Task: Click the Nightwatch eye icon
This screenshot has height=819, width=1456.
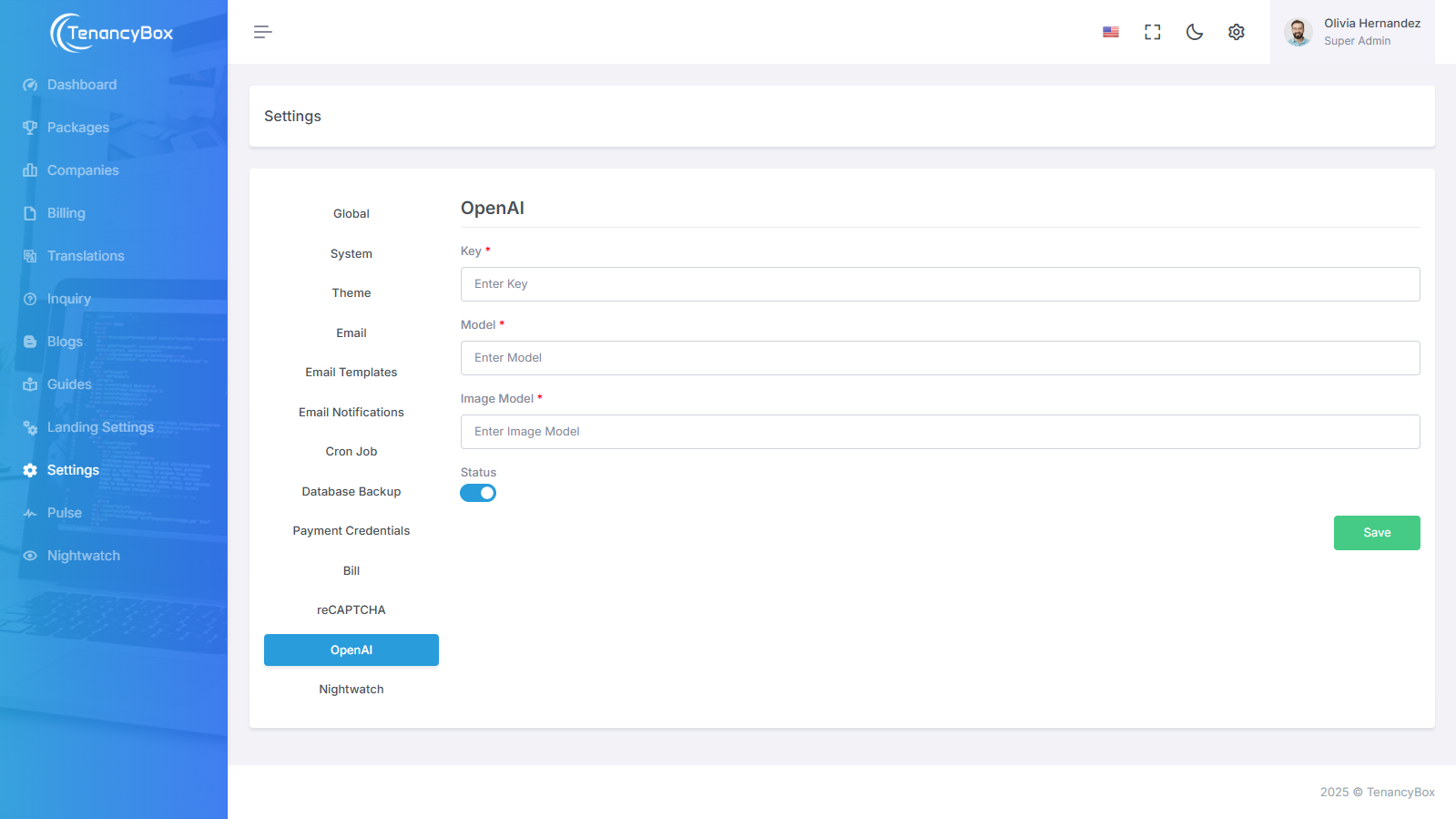Action: [x=30, y=556]
